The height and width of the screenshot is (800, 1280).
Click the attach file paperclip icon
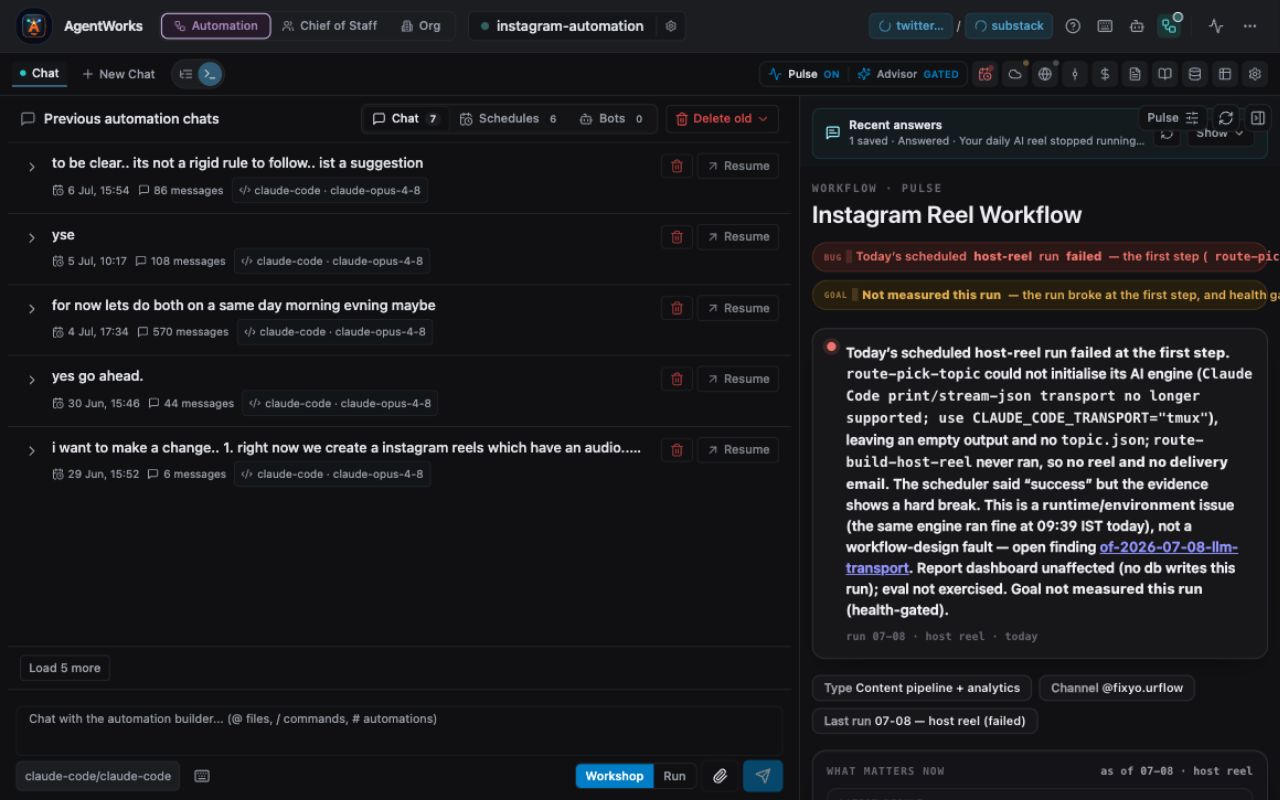(720, 776)
